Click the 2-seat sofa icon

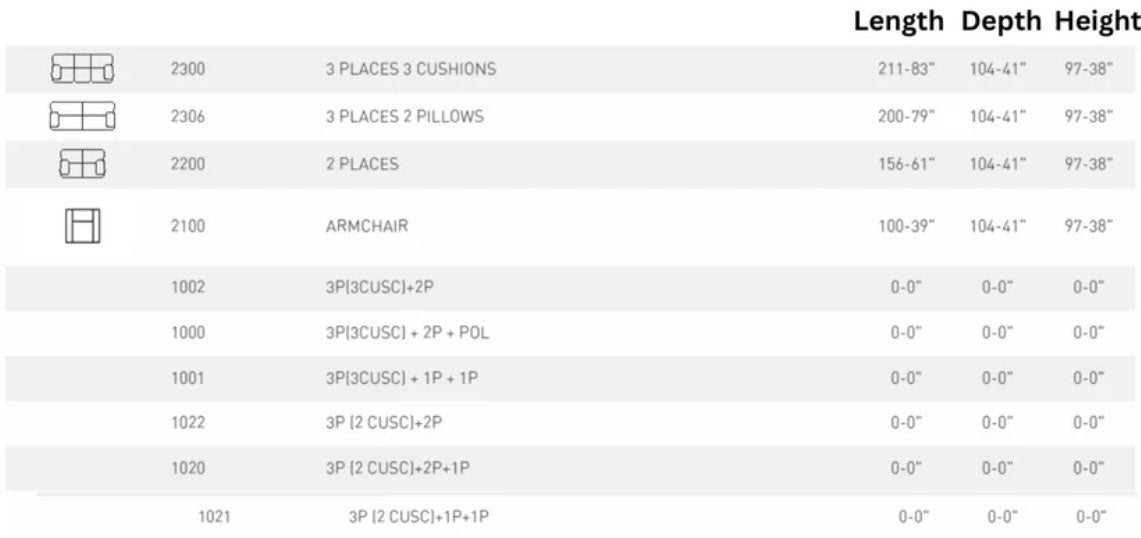click(x=82, y=164)
